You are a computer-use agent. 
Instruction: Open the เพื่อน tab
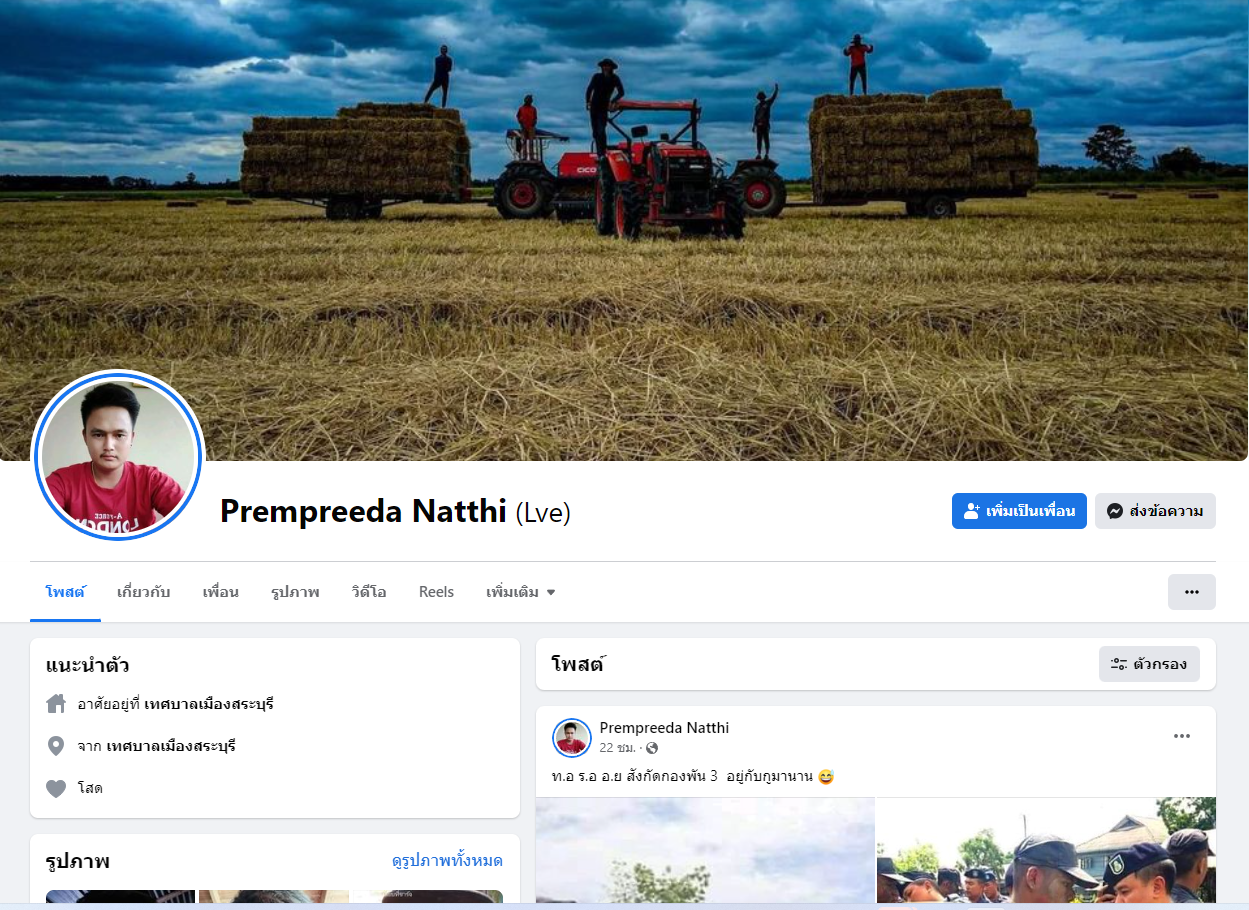tap(220, 592)
